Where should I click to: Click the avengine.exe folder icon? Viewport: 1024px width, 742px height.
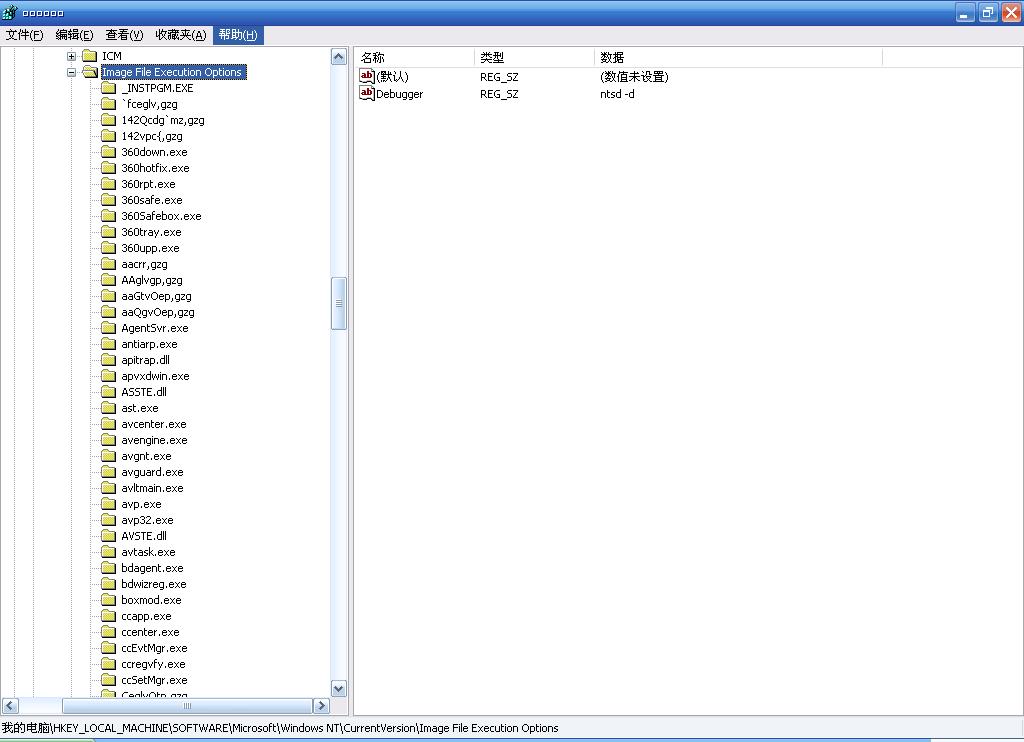click(108, 440)
